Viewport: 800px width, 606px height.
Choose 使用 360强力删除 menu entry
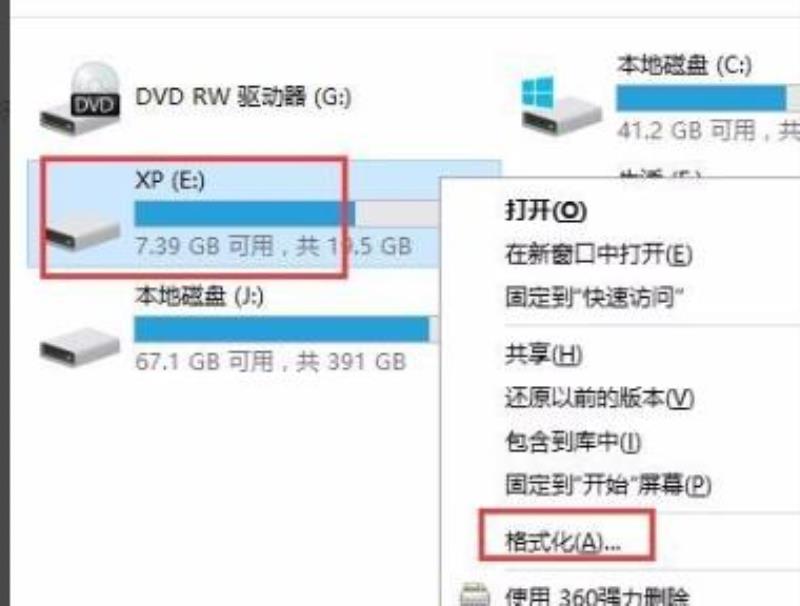pyautogui.click(x=596, y=596)
